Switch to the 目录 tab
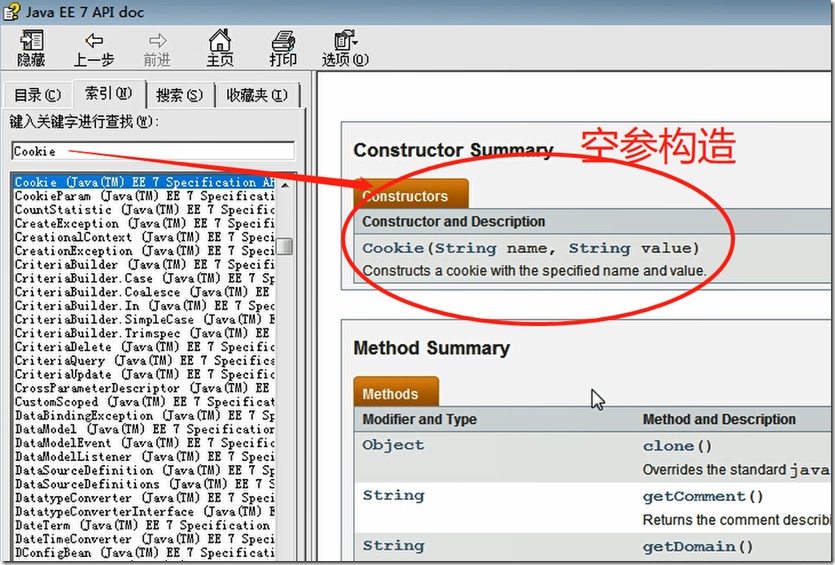 [37, 95]
